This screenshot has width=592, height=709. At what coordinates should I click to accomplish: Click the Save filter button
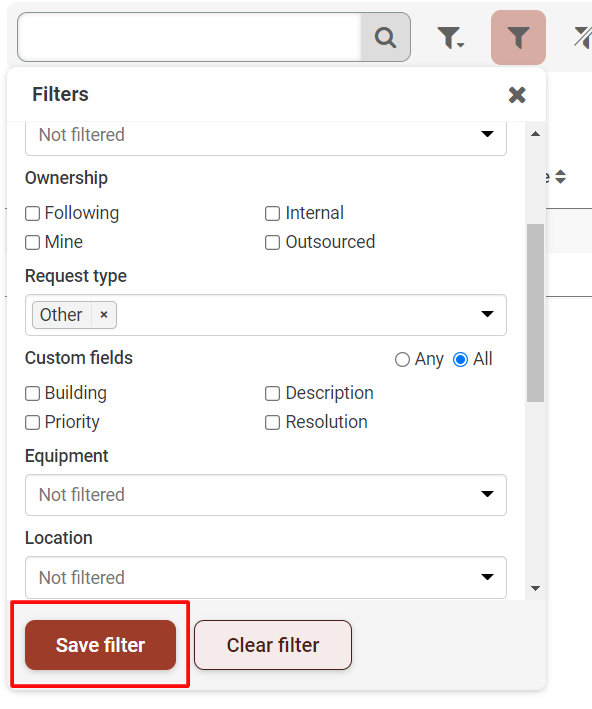(x=100, y=645)
